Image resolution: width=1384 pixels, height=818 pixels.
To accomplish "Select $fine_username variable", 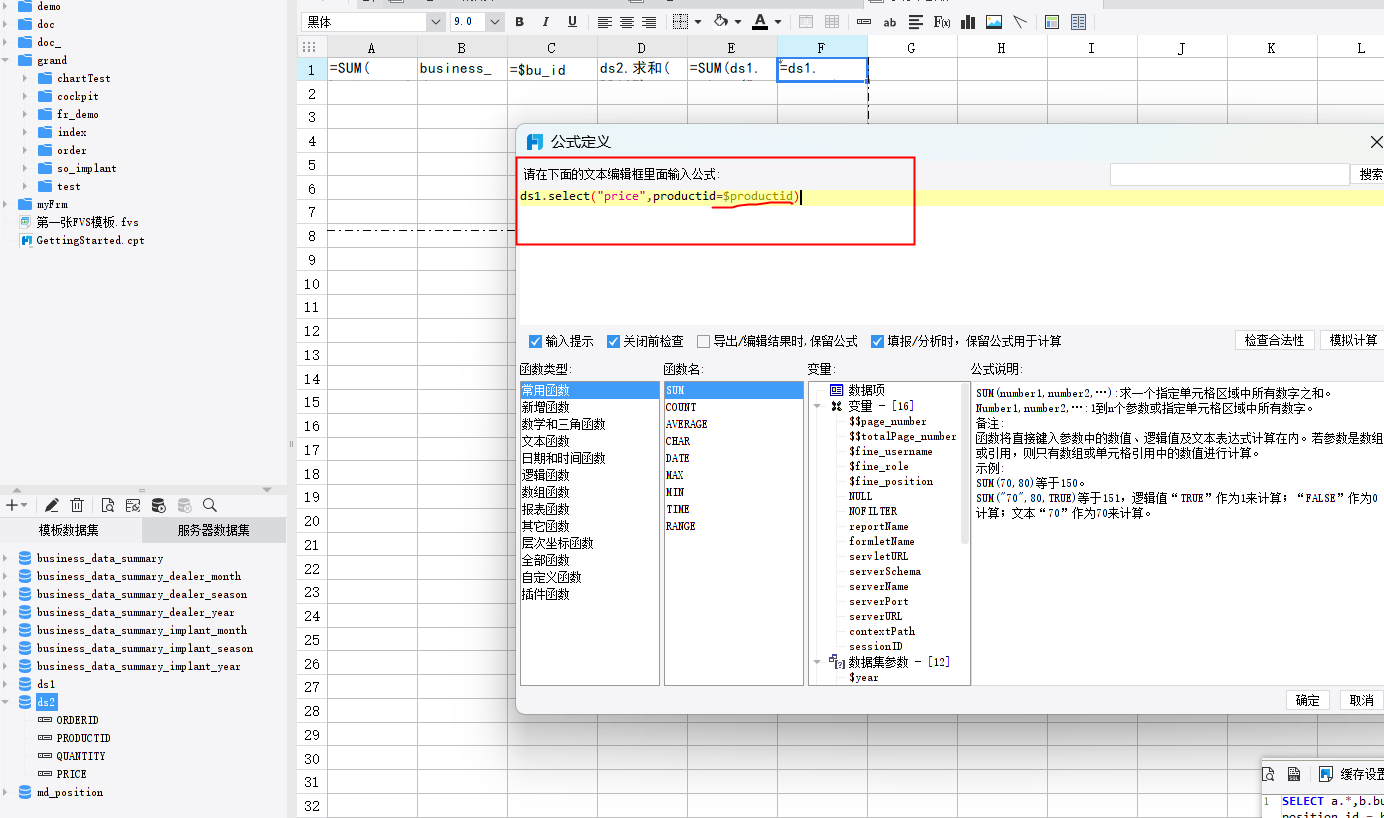I will tap(891, 451).
